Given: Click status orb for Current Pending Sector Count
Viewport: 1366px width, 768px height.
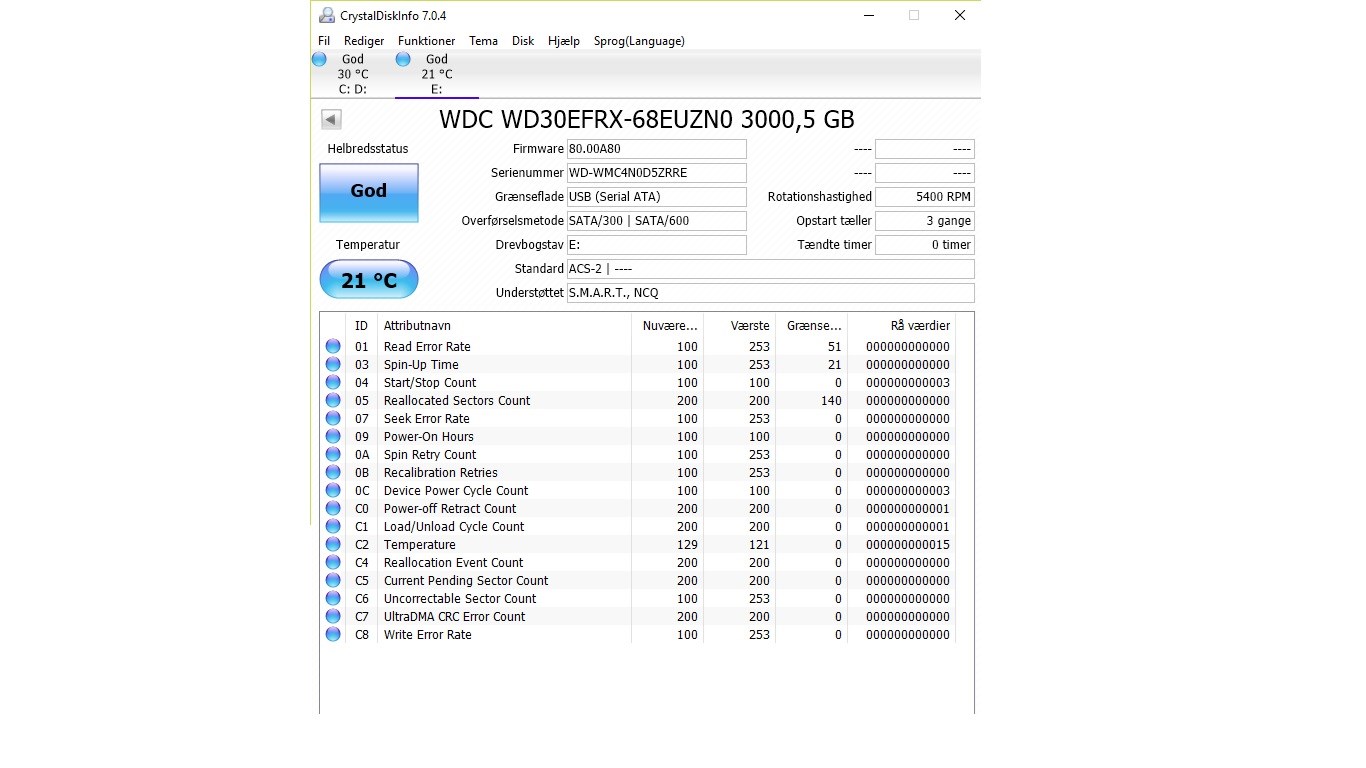Looking at the screenshot, I should coord(333,580).
